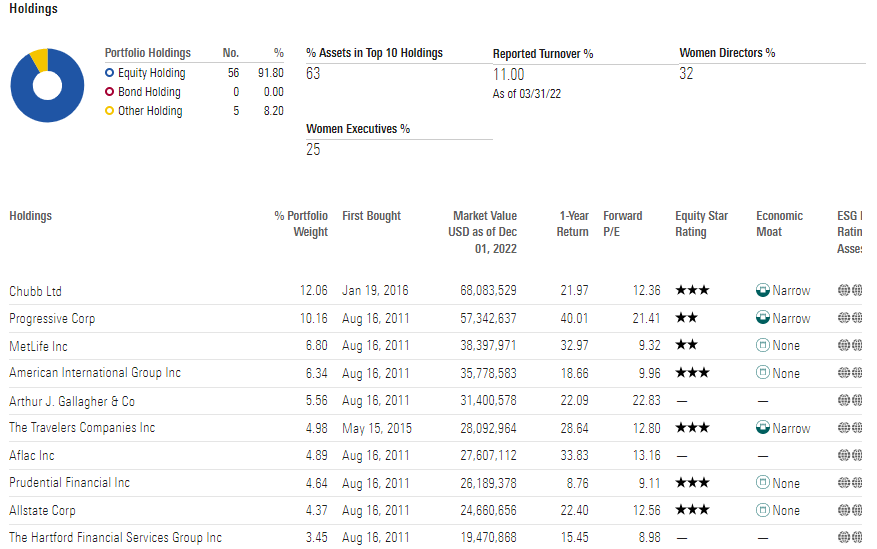Open Arthur J. Gallagher & Co link
The height and width of the screenshot is (549, 877).
tap(72, 401)
